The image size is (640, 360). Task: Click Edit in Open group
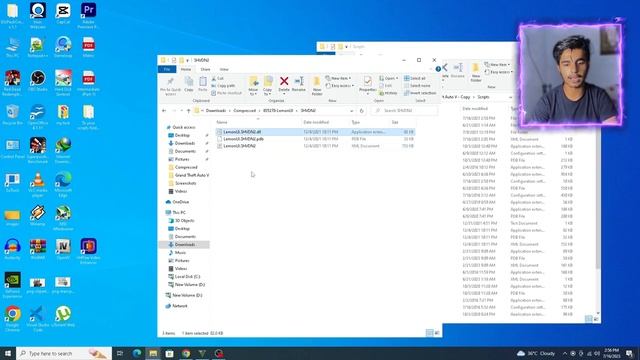(386, 86)
